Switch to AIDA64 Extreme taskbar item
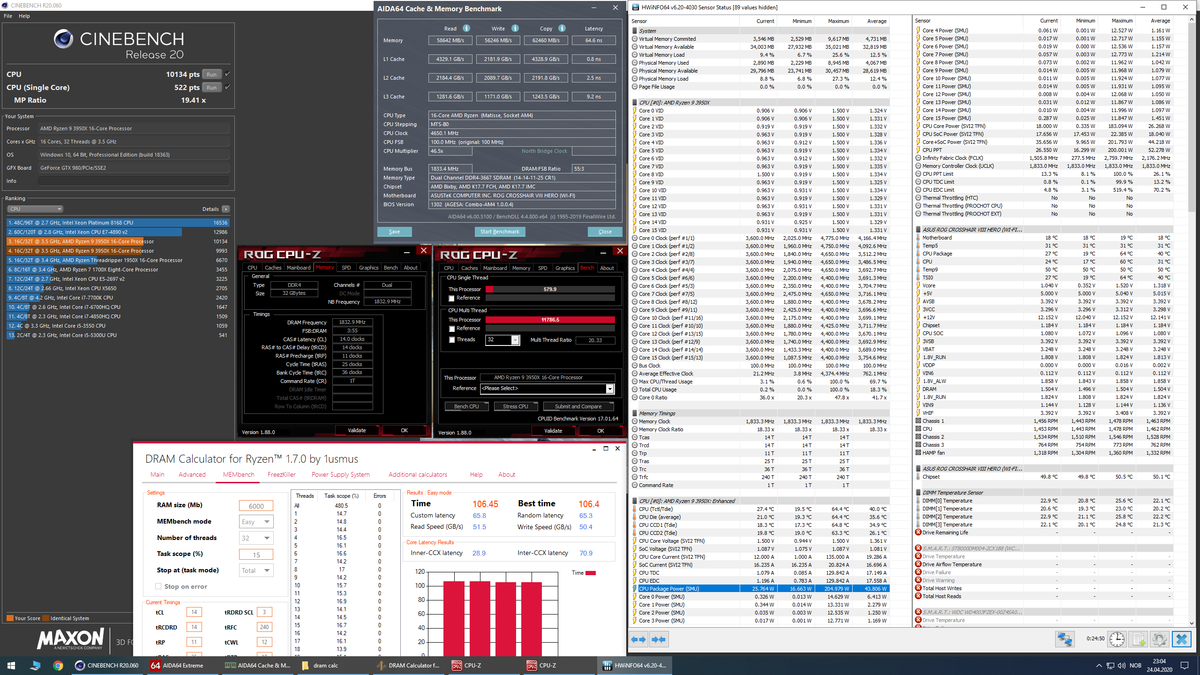 (x=183, y=665)
